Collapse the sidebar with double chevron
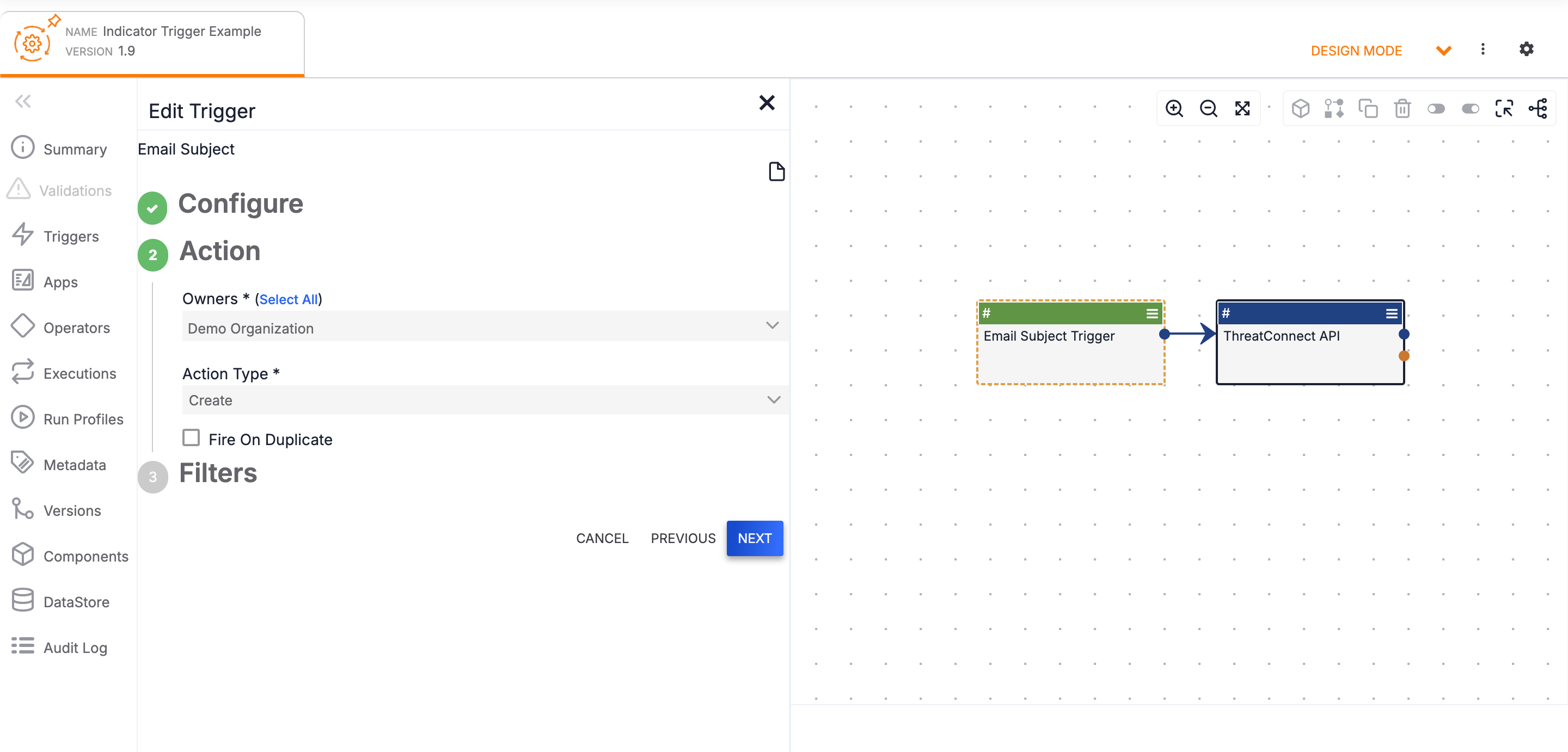The image size is (1568, 752). coord(23,101)
